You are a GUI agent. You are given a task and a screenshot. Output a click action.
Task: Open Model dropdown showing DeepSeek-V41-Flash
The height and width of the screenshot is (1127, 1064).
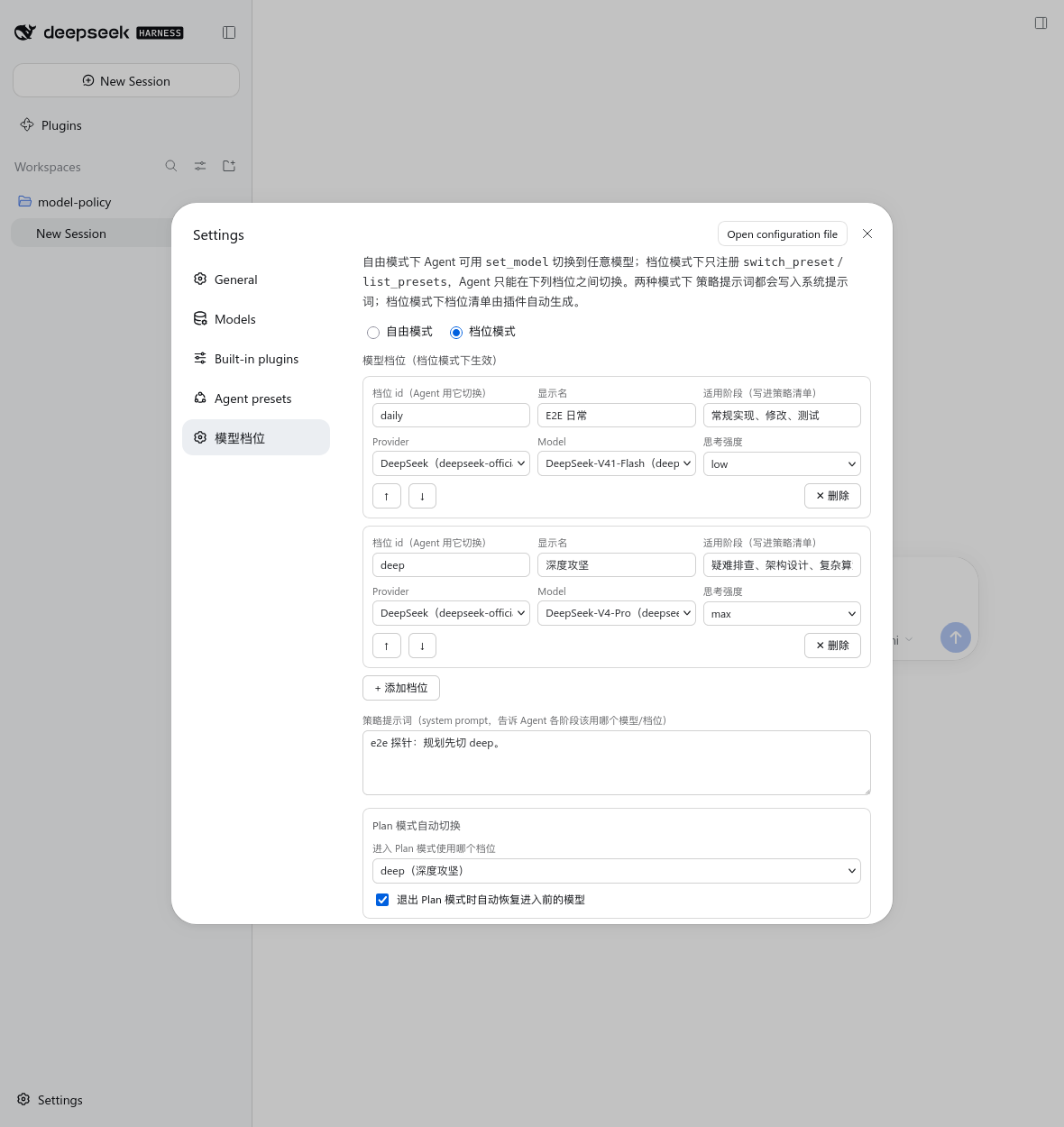(617, 463)
